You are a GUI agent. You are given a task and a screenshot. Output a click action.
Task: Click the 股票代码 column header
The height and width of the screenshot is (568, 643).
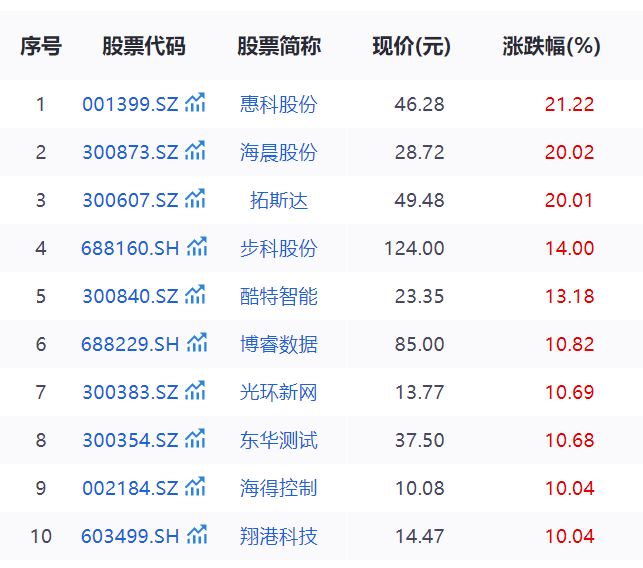click(144, 46)
